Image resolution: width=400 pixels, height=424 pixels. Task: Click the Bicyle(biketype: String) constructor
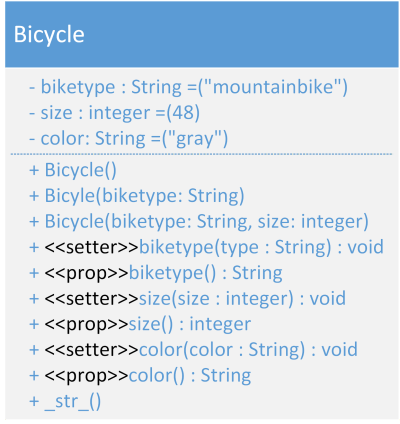[x=137, y=196]
